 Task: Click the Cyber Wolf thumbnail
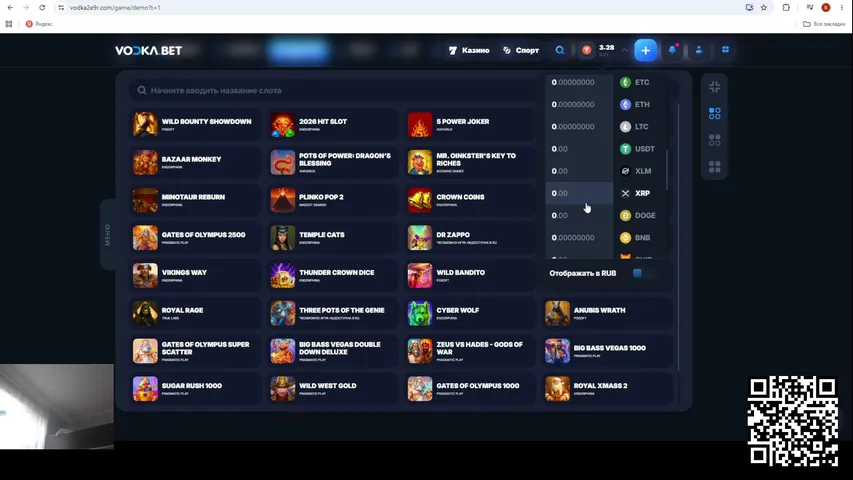pos(419,313)
